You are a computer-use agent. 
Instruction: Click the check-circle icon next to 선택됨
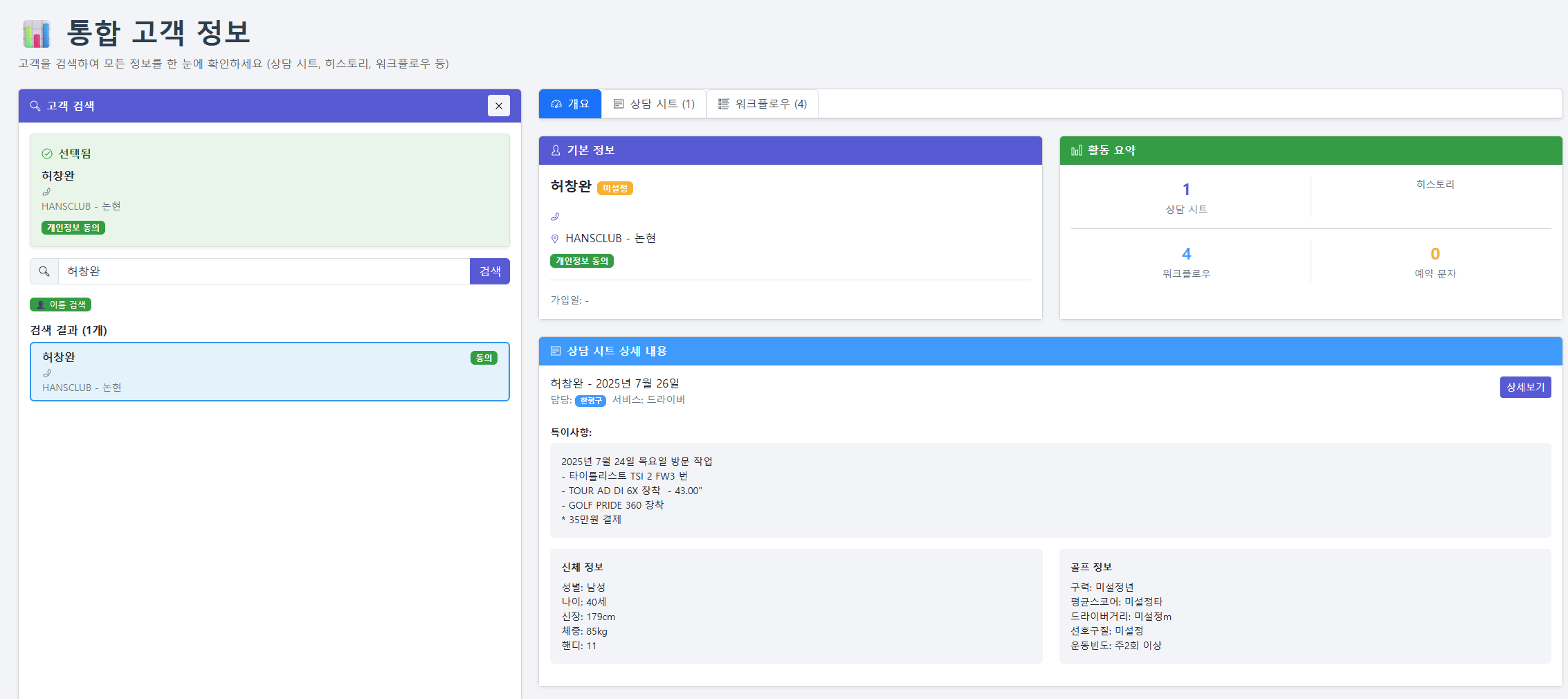47,154
